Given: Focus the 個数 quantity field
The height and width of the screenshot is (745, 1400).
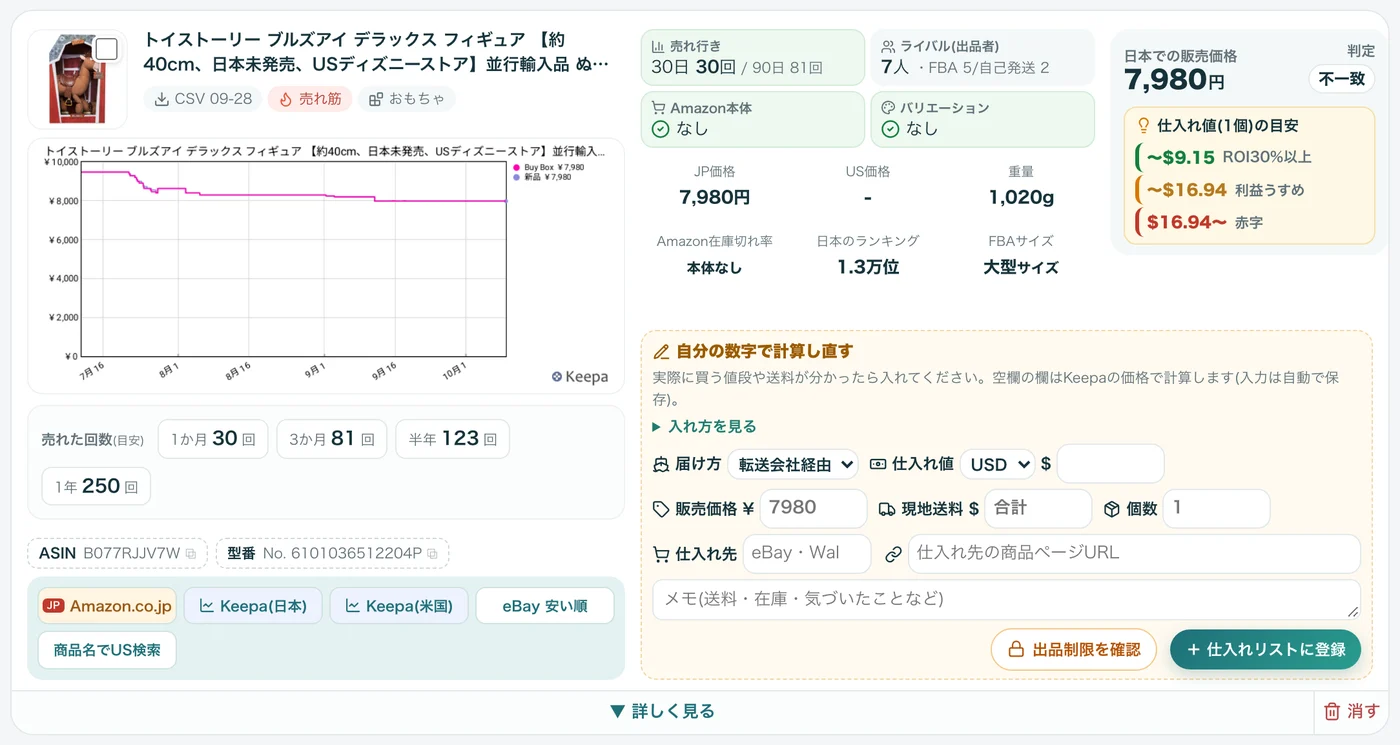Looking at the screenshot, I should 1216,508.
